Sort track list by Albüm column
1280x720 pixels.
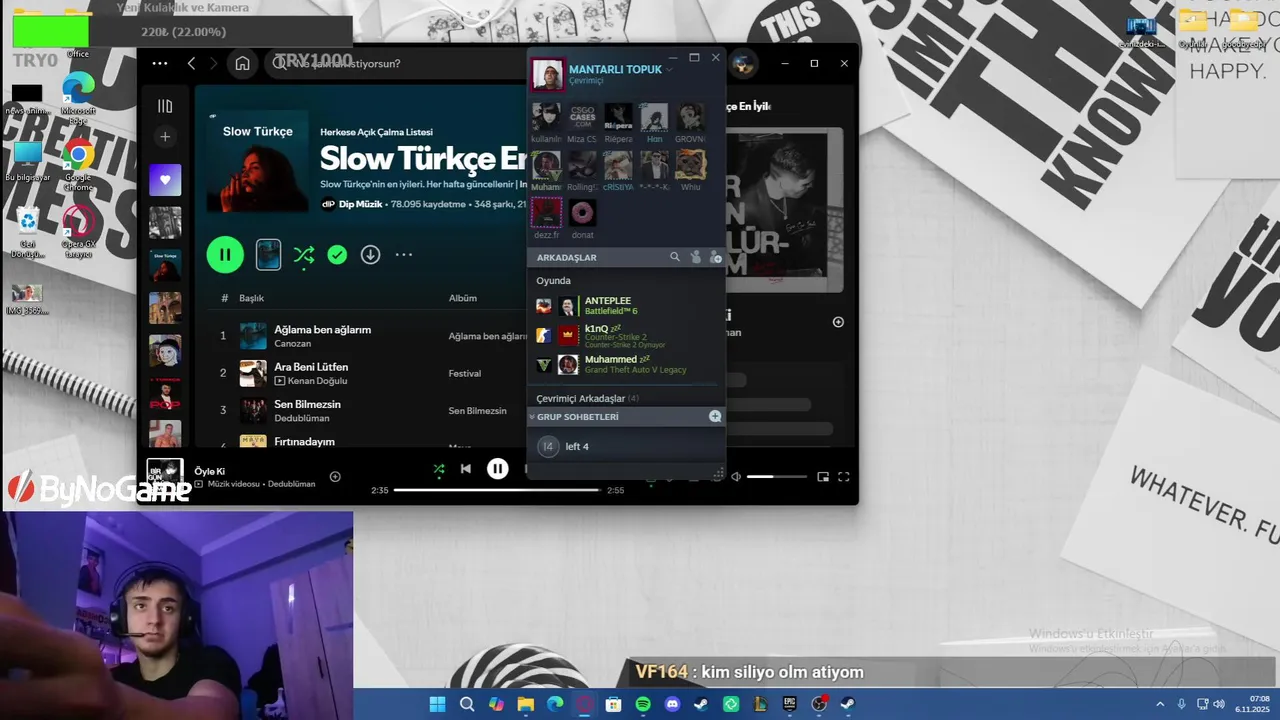click(x=463, y=298)
